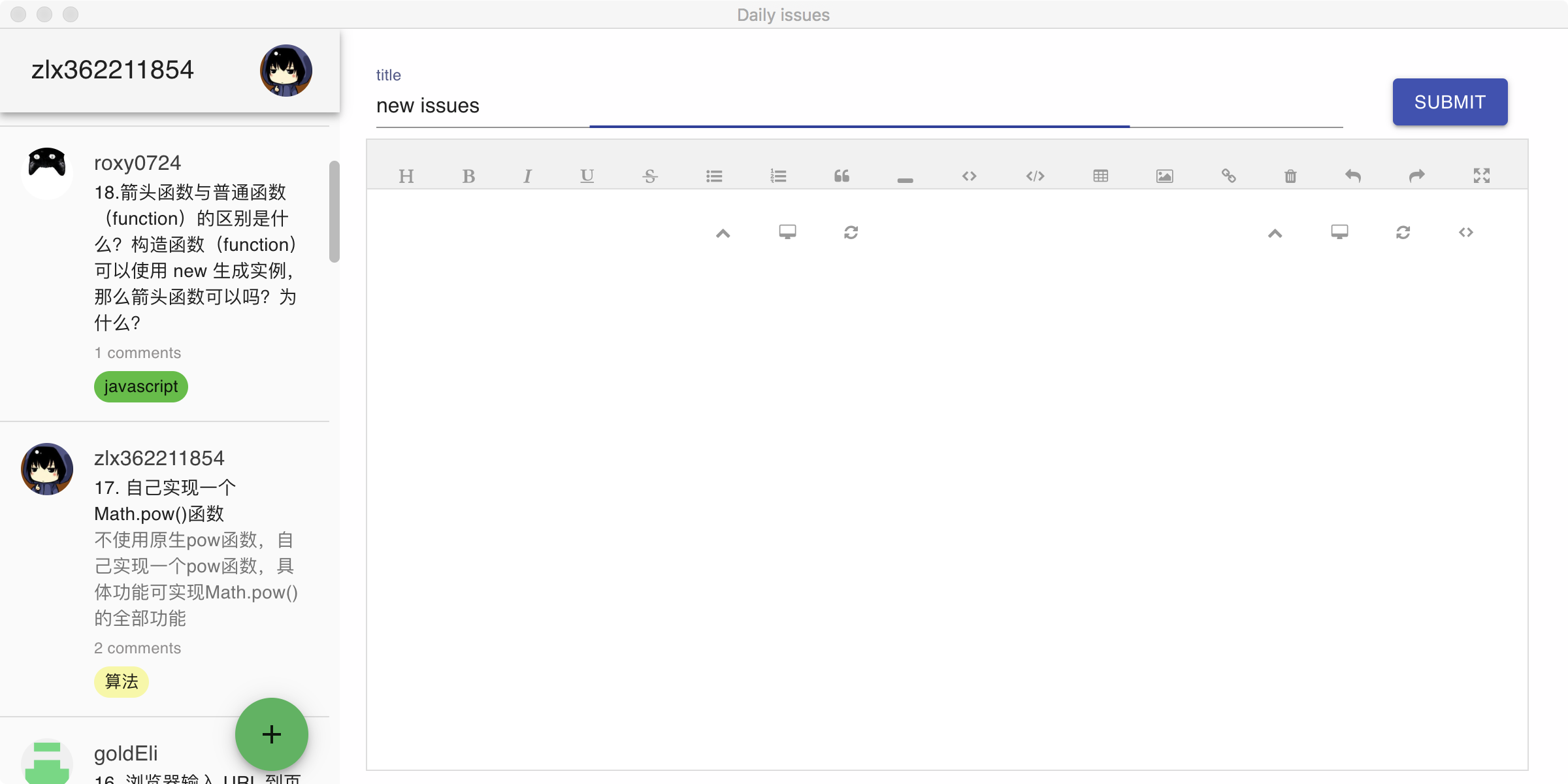Insert an image

tap(1164, 176)
